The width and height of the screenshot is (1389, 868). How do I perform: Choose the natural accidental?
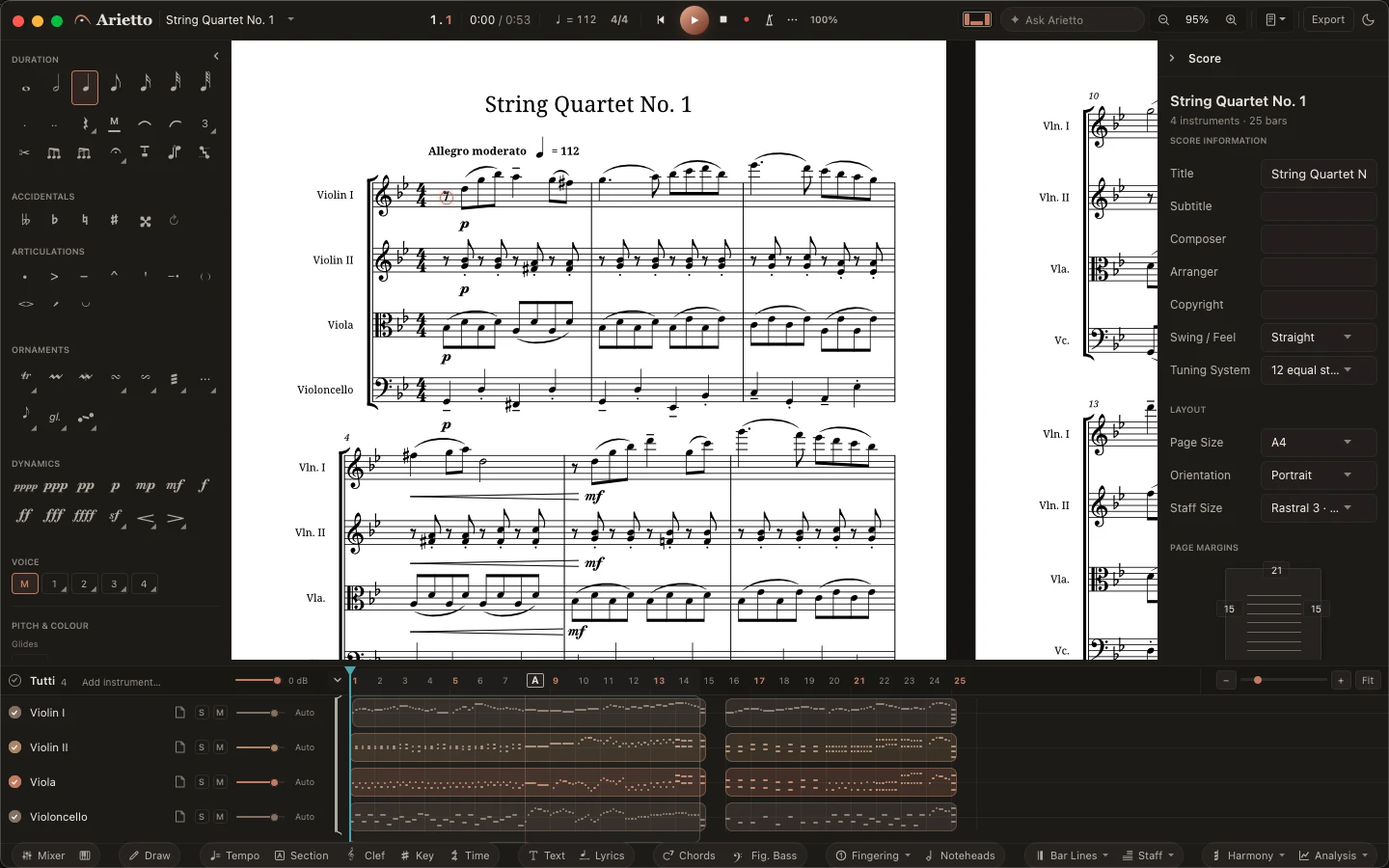point(85,220)
